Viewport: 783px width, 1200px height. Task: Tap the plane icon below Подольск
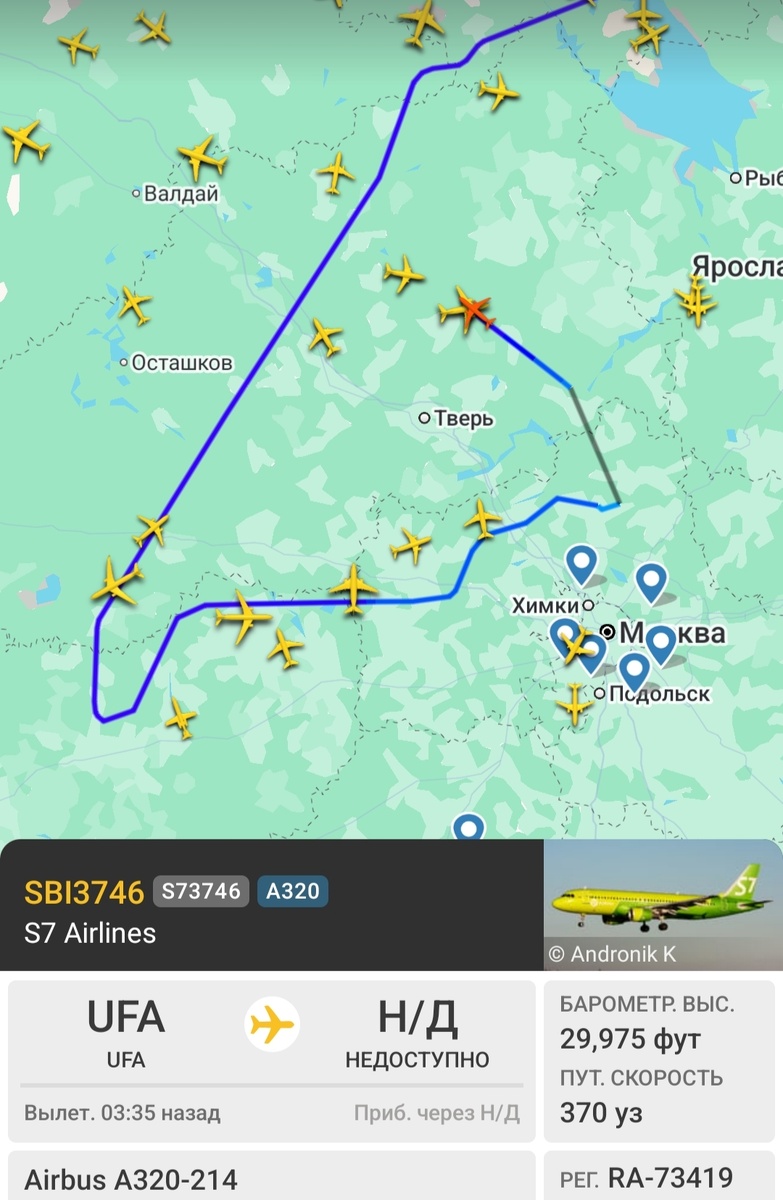pos(575,704)
